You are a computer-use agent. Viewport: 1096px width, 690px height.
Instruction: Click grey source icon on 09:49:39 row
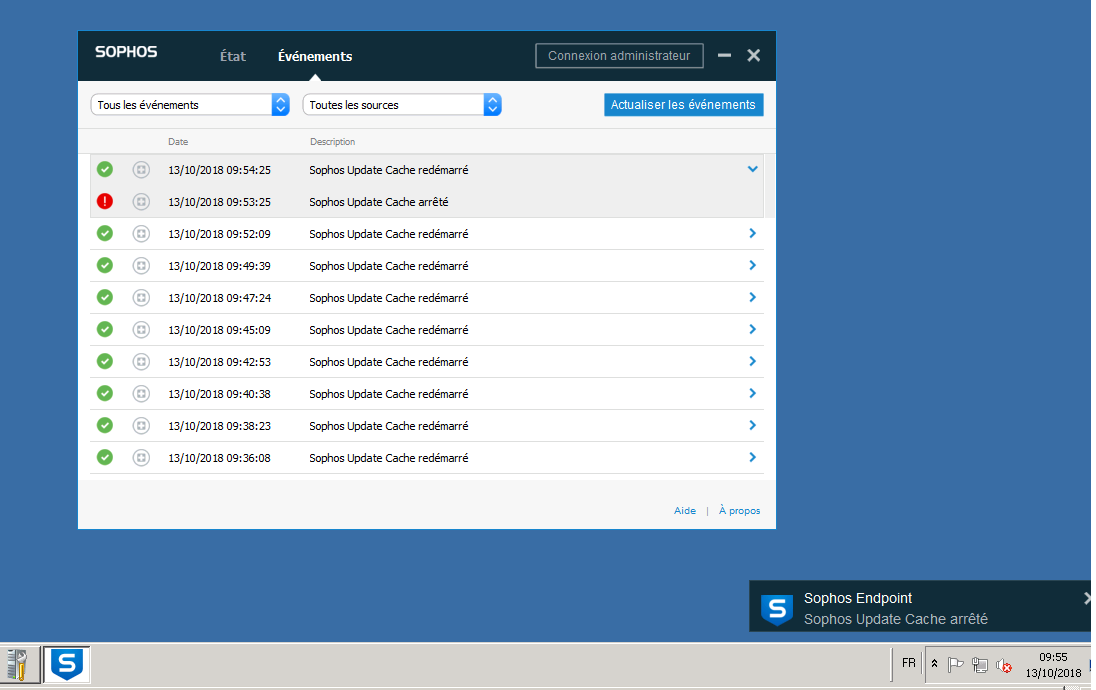point(141,266)
